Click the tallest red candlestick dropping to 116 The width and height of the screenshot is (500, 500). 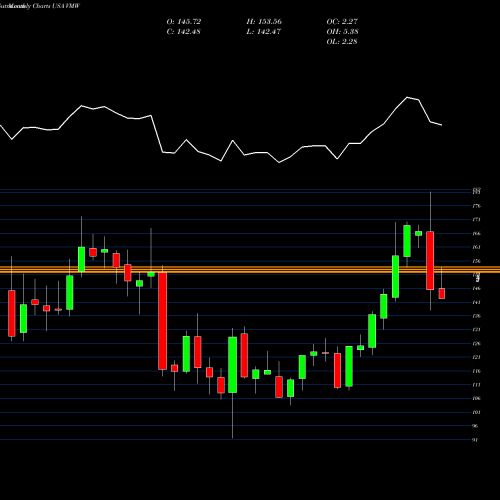tap(162, 321)
